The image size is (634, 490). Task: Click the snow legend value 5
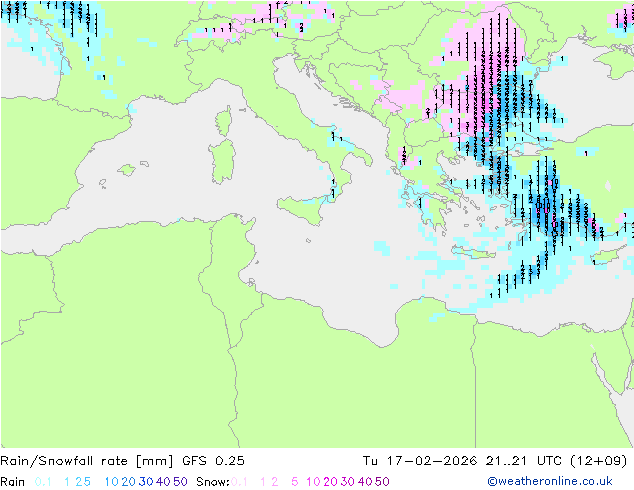[295, 482]
